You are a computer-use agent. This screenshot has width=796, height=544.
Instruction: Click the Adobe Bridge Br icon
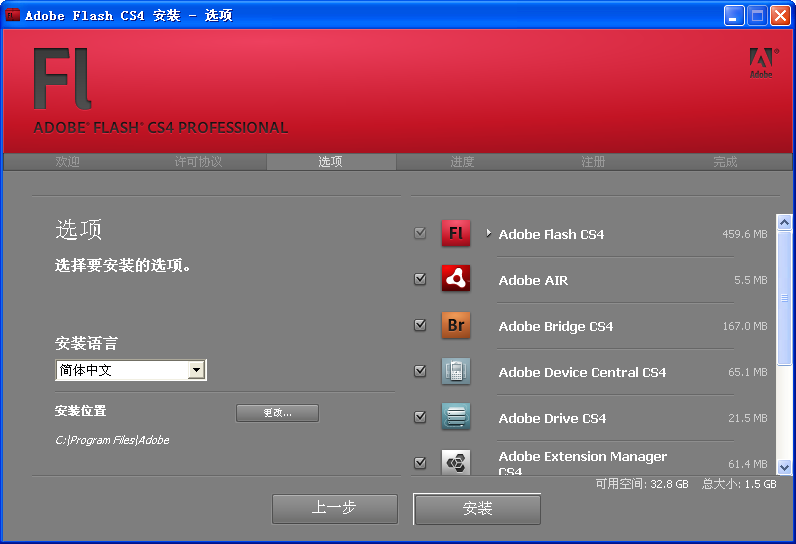click(455, 325)
